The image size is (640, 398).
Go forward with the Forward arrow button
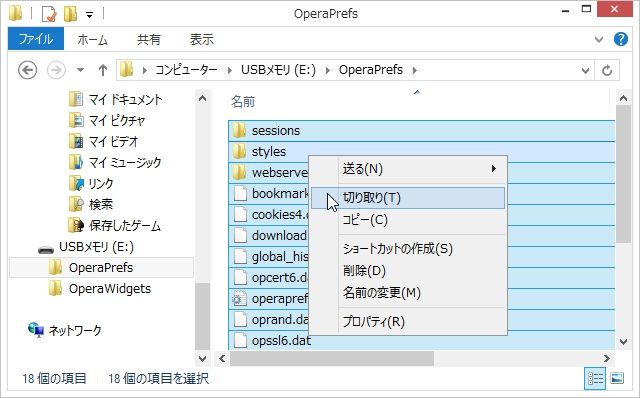click(56, 70)
